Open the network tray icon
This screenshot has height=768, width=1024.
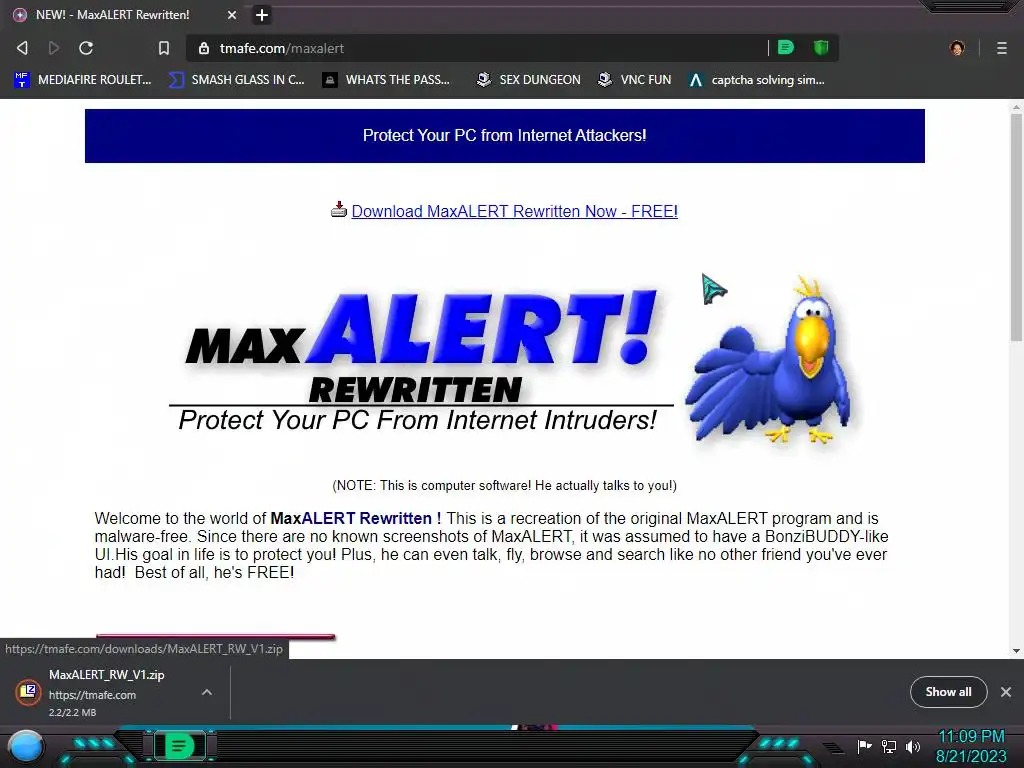click(x=889, y=746)
